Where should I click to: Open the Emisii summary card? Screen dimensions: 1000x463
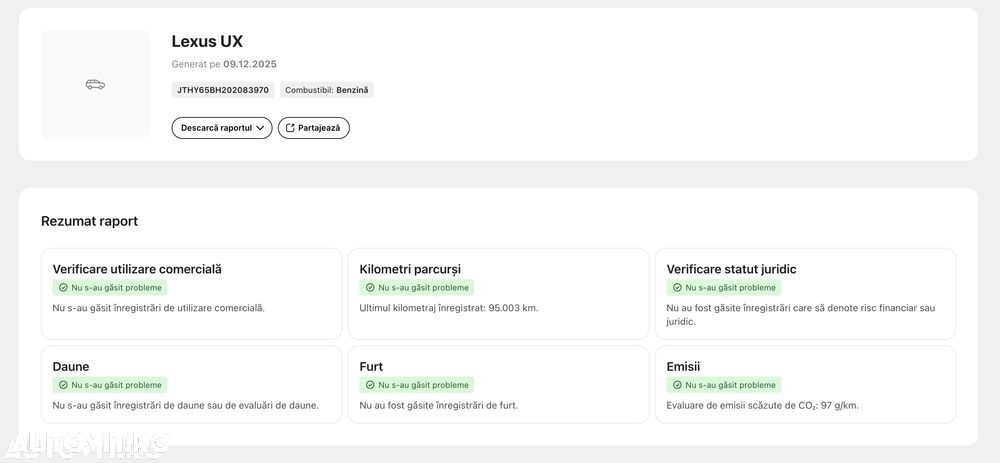click(x=805, y=385)
